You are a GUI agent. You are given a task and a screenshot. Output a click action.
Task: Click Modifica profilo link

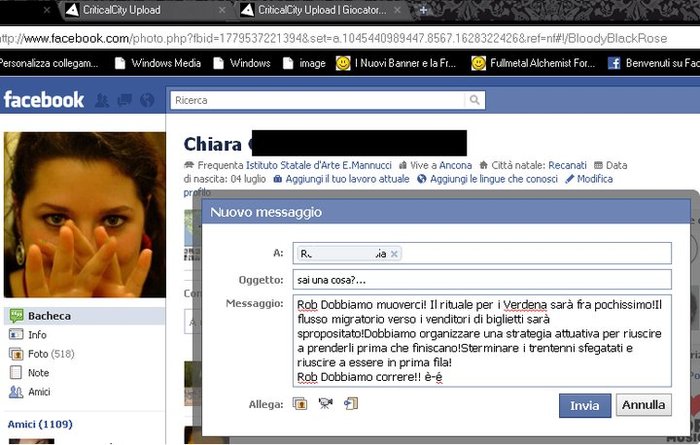(595, 179)
